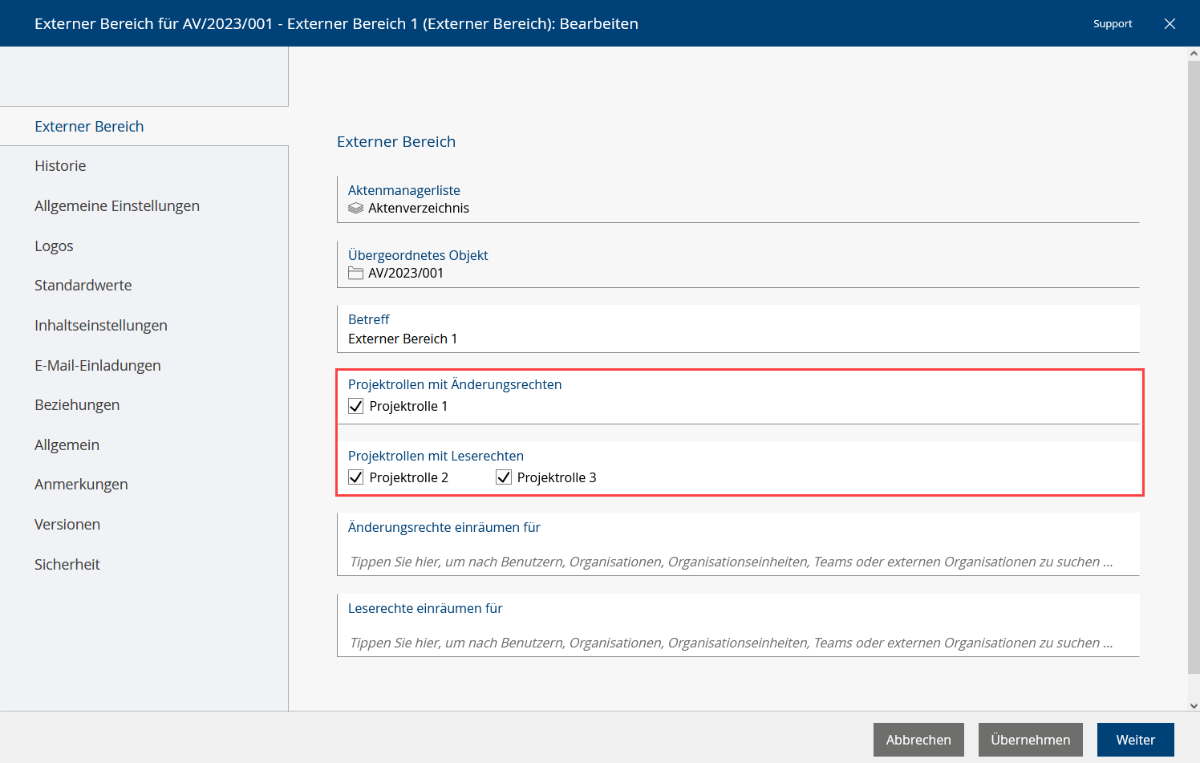Click the AV/2023/001 parent object text
Viewport: 1200px width, 763px height.
pos(406,272)
